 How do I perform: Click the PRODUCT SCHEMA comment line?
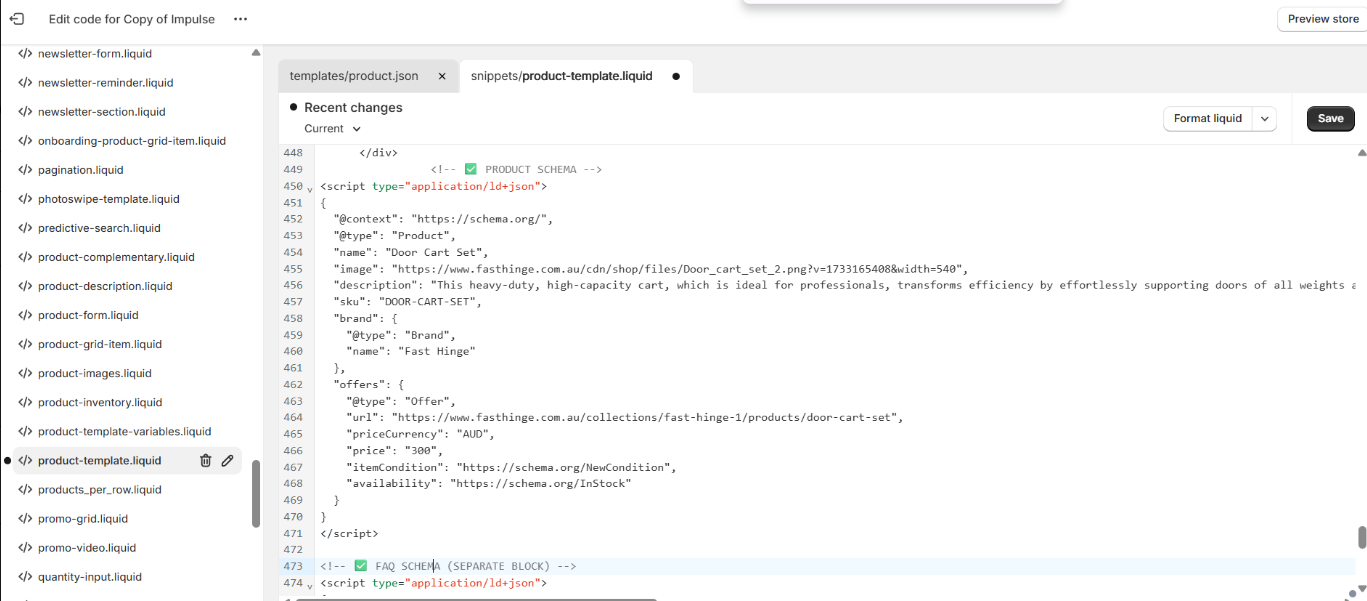click(516, 170)
